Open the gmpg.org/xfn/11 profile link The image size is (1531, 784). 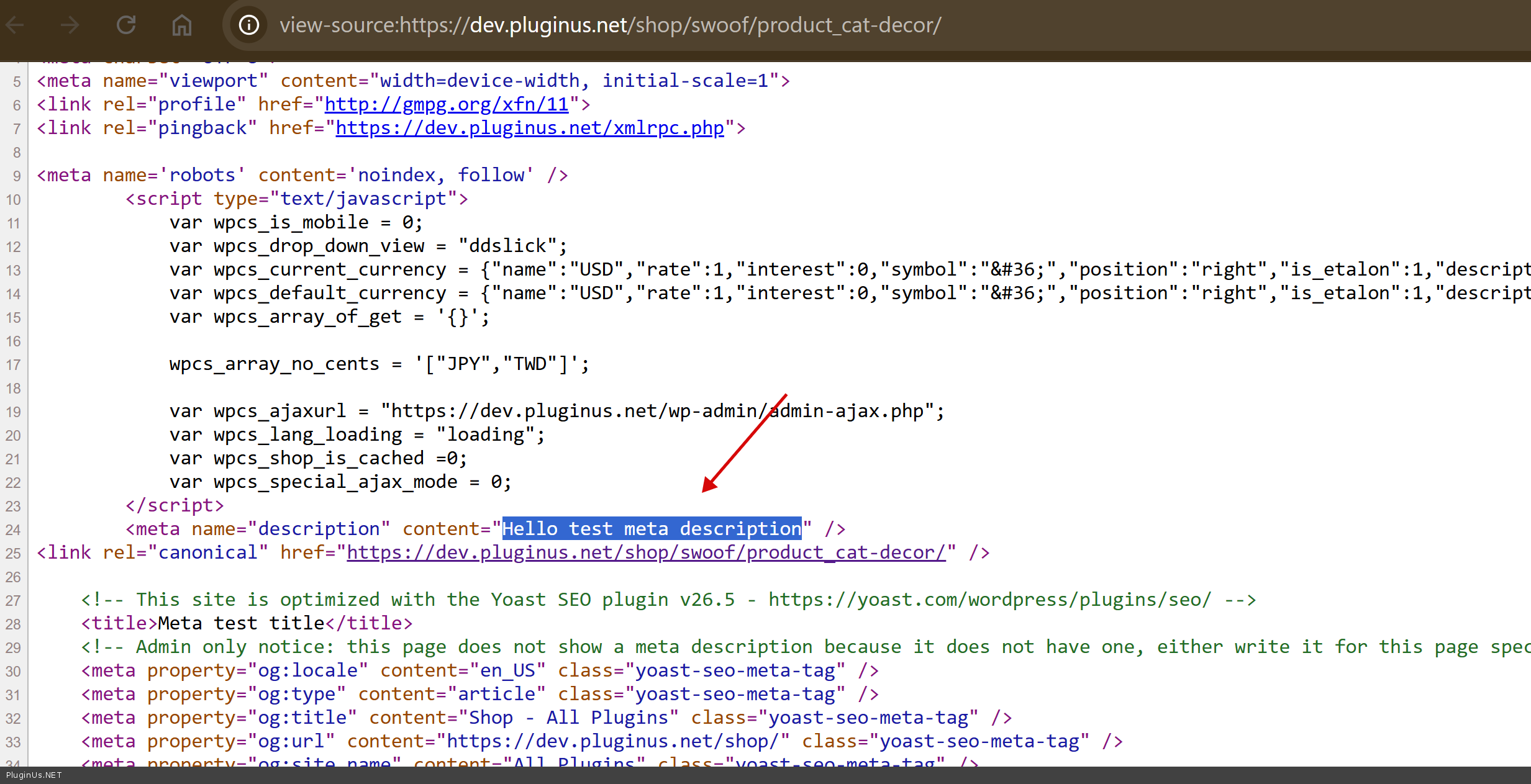click(447, 104)
